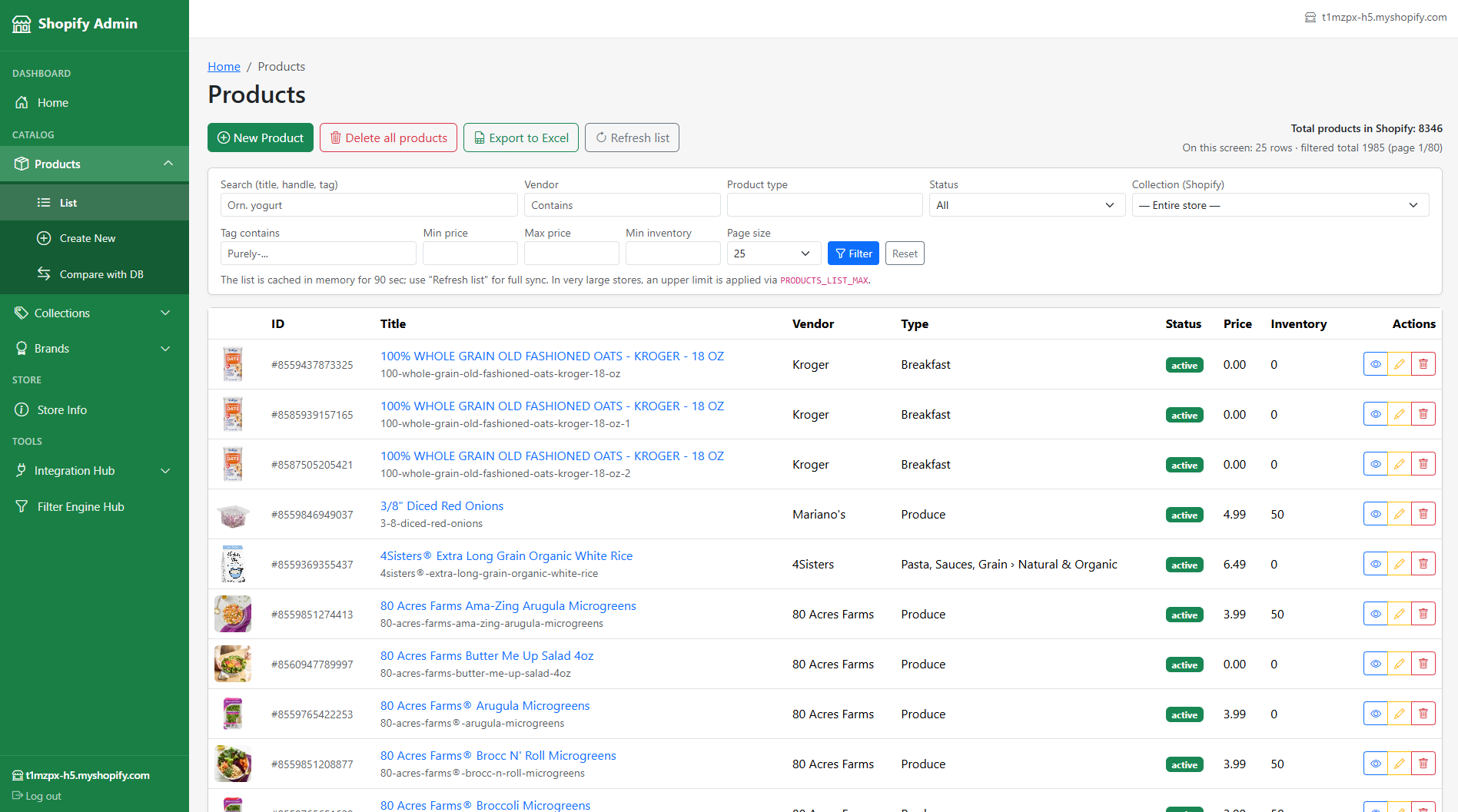Click Brocc N' Roll Microgreens thumbnail

tap(233, 764)
